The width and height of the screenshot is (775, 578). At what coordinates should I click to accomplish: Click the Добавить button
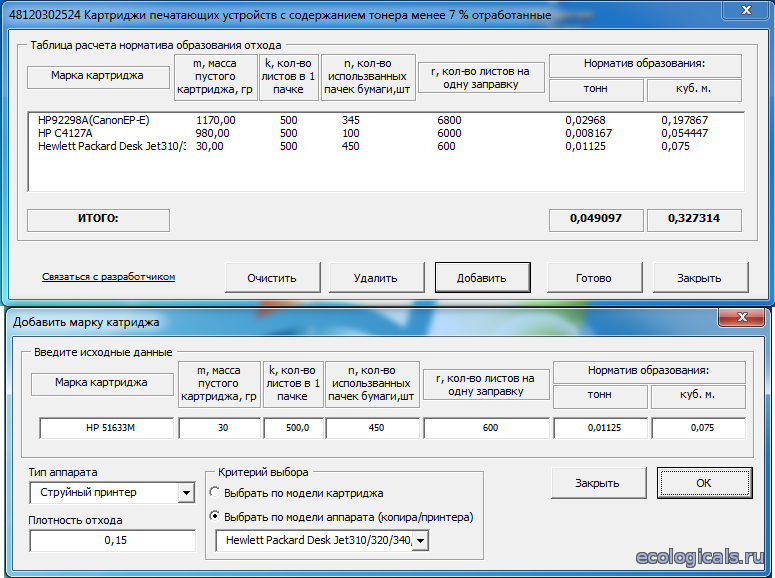[482, 278]
